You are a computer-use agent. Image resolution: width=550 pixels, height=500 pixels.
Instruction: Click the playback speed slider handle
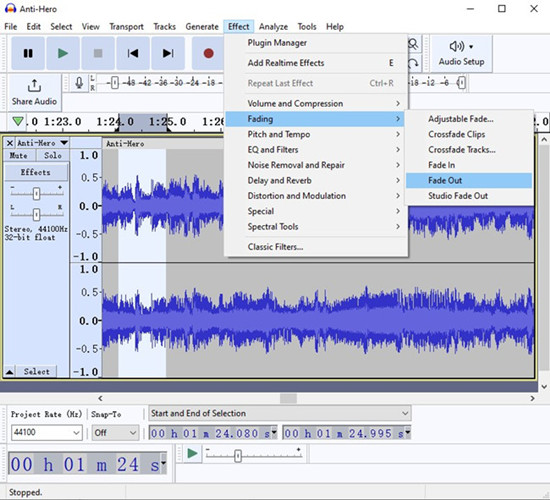(x=238, y=456)
